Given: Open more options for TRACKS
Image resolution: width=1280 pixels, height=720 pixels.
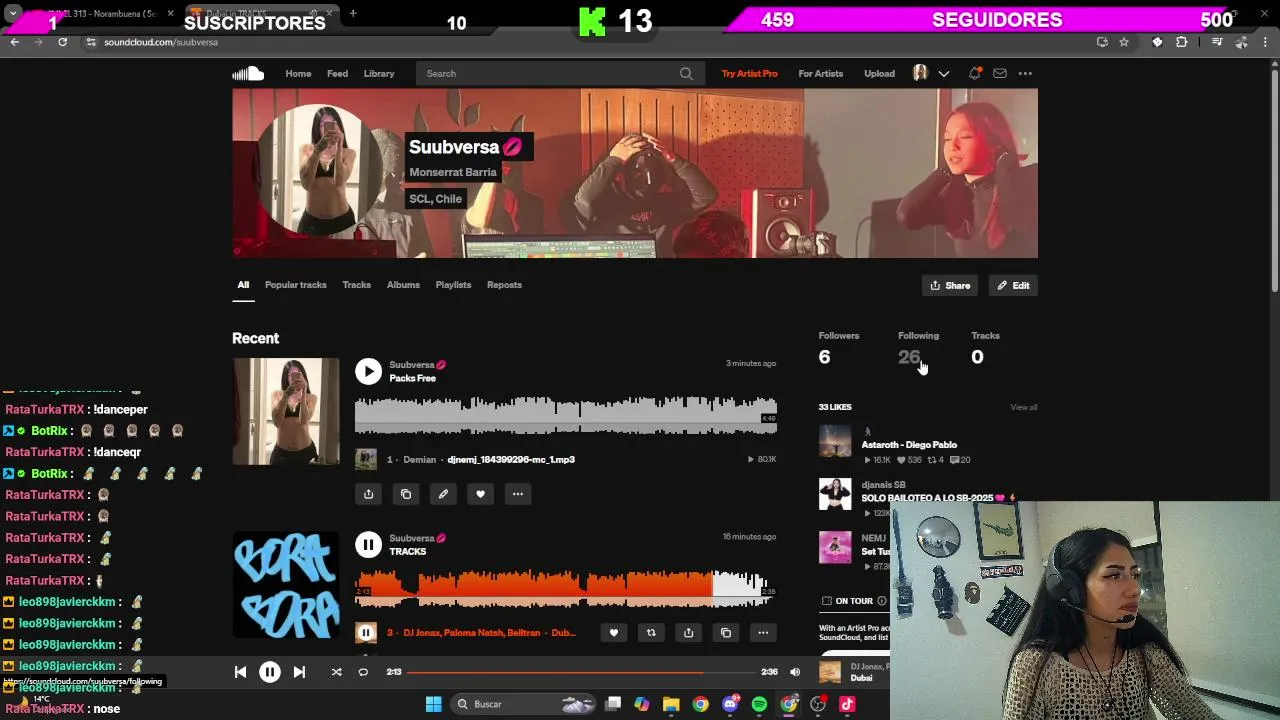Looking at the screenshot, I should click(x=763, y=632).
